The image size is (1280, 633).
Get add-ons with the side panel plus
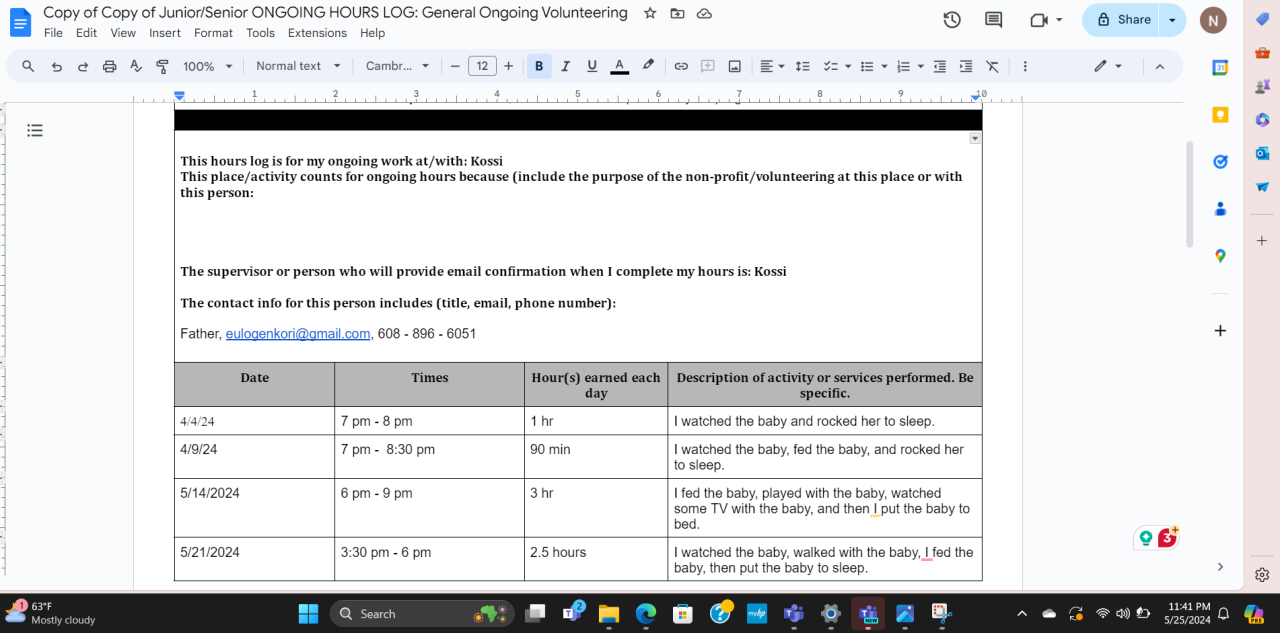[1220, 330]
